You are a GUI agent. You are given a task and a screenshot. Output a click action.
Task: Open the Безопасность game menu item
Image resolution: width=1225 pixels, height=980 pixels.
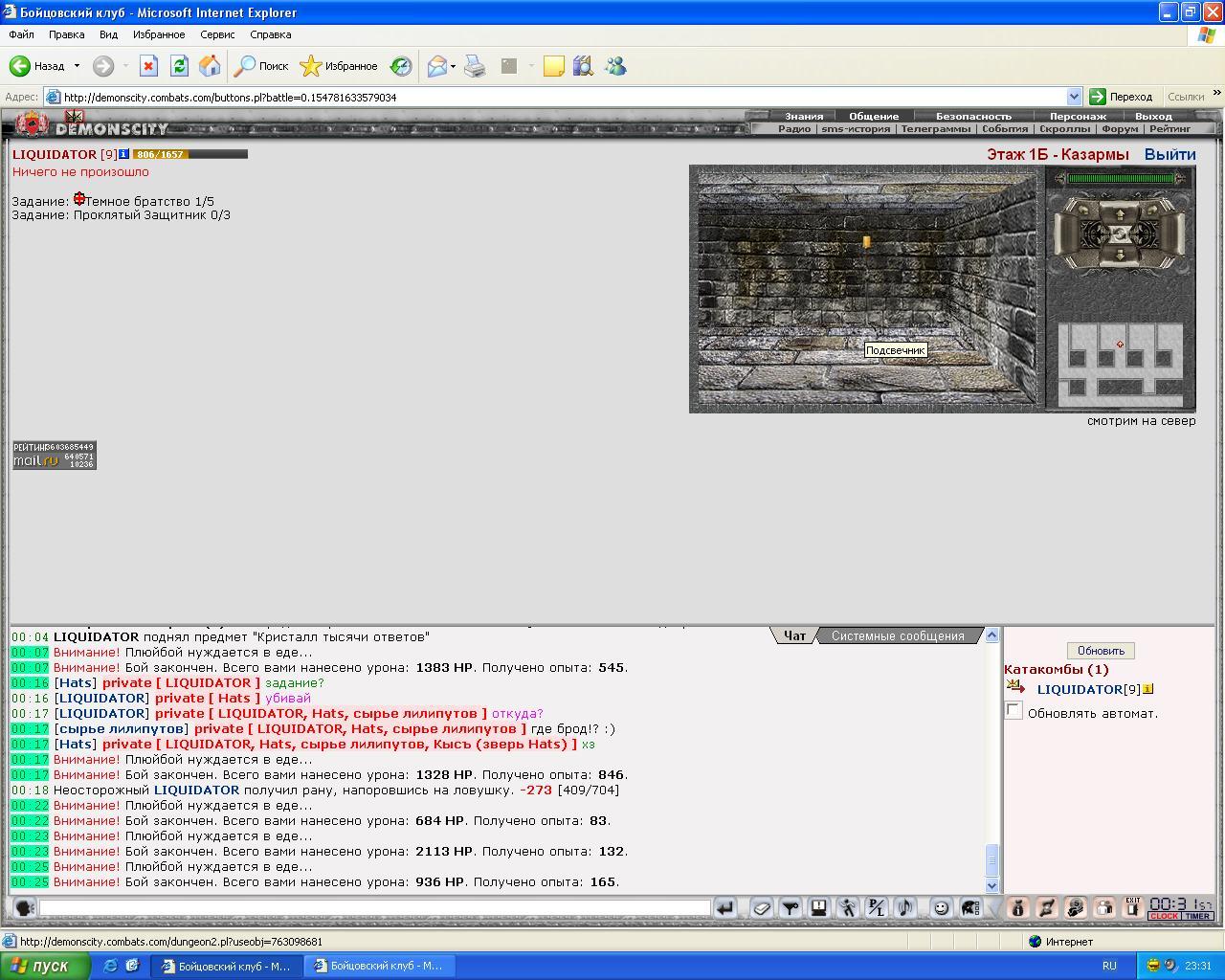pos(973,116)
